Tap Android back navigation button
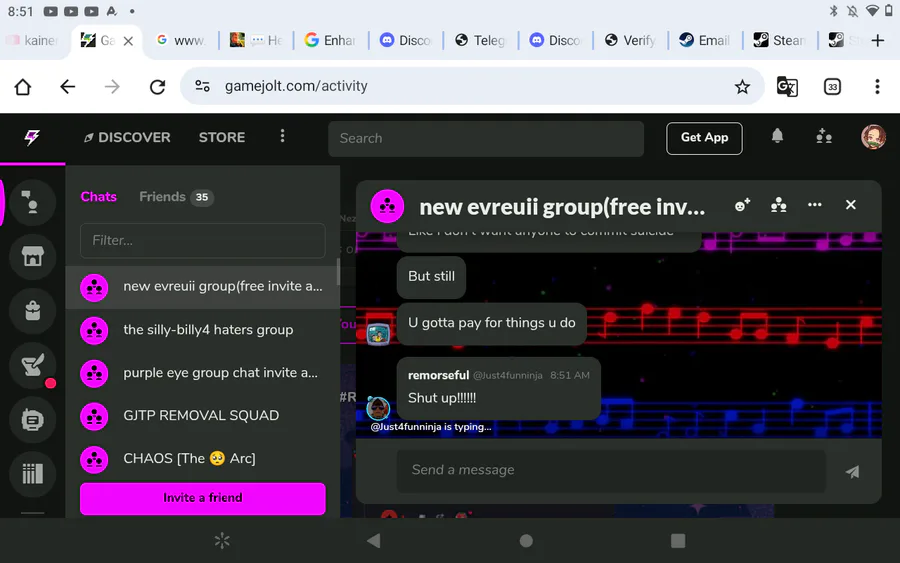 coord(374,540)
